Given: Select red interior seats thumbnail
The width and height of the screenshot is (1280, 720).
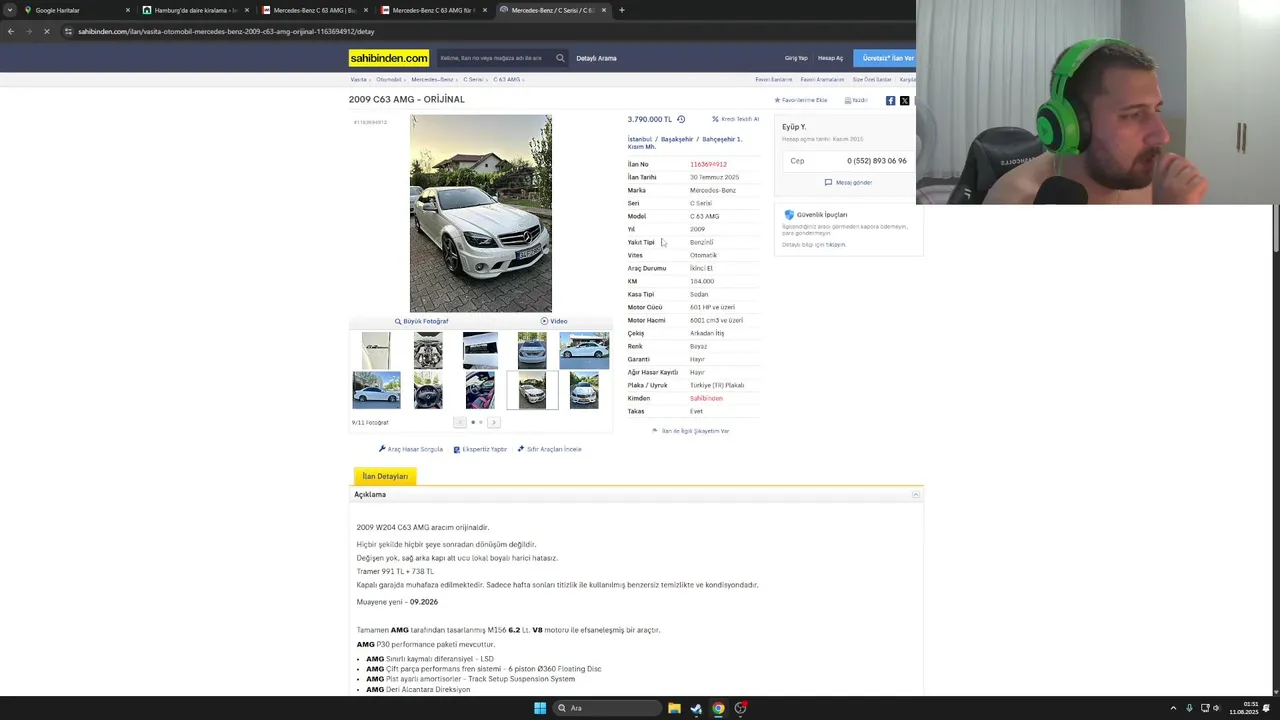Looking at the screenshot, I should click(x=480, y=390).
